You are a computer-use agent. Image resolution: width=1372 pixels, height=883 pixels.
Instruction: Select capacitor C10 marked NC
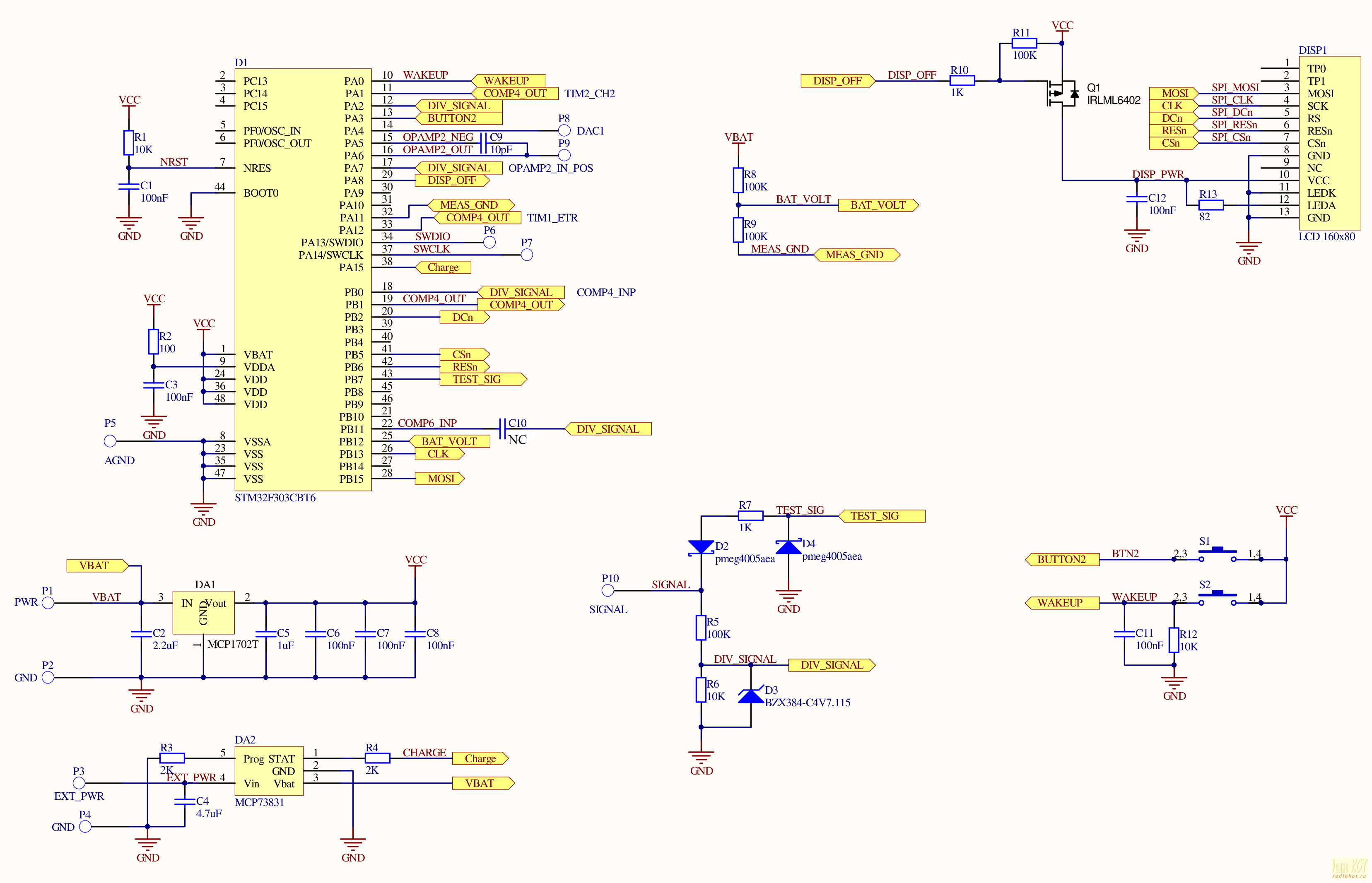[502, 429]
